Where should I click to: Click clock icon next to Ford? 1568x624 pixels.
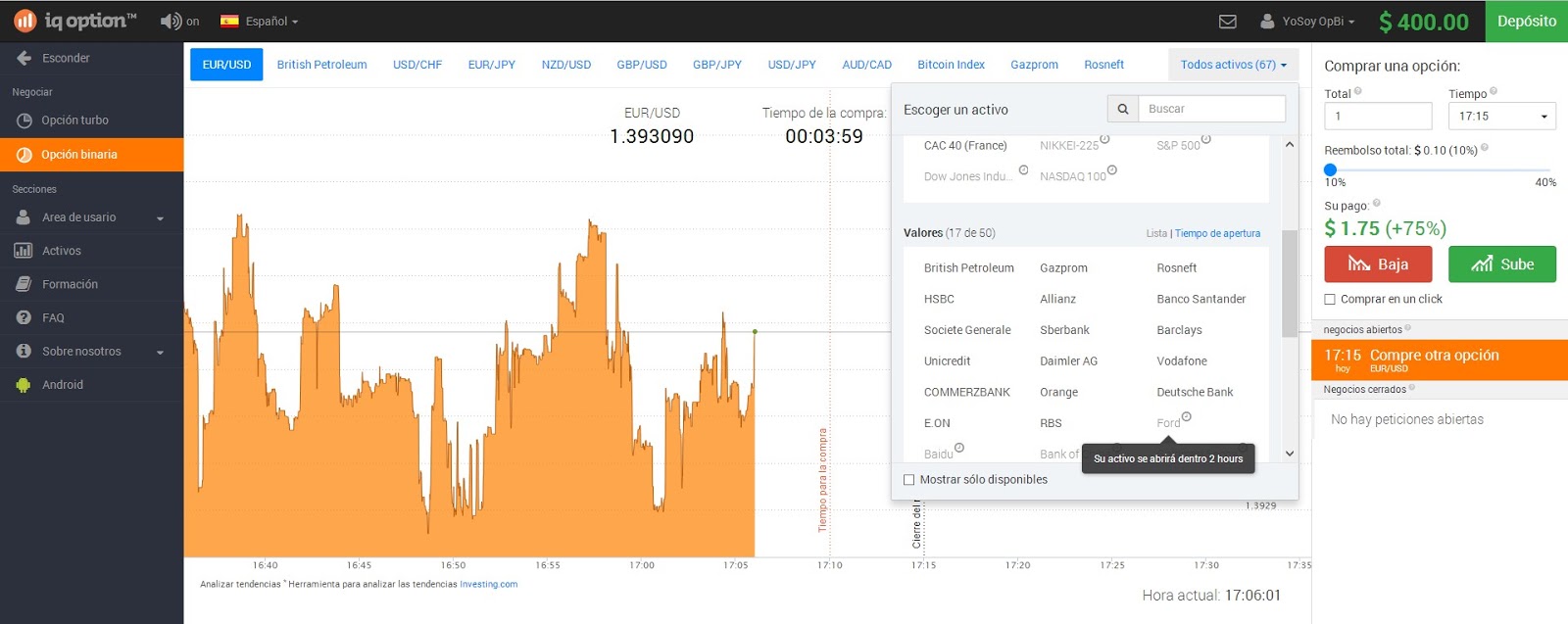[x=1186, y=417]
